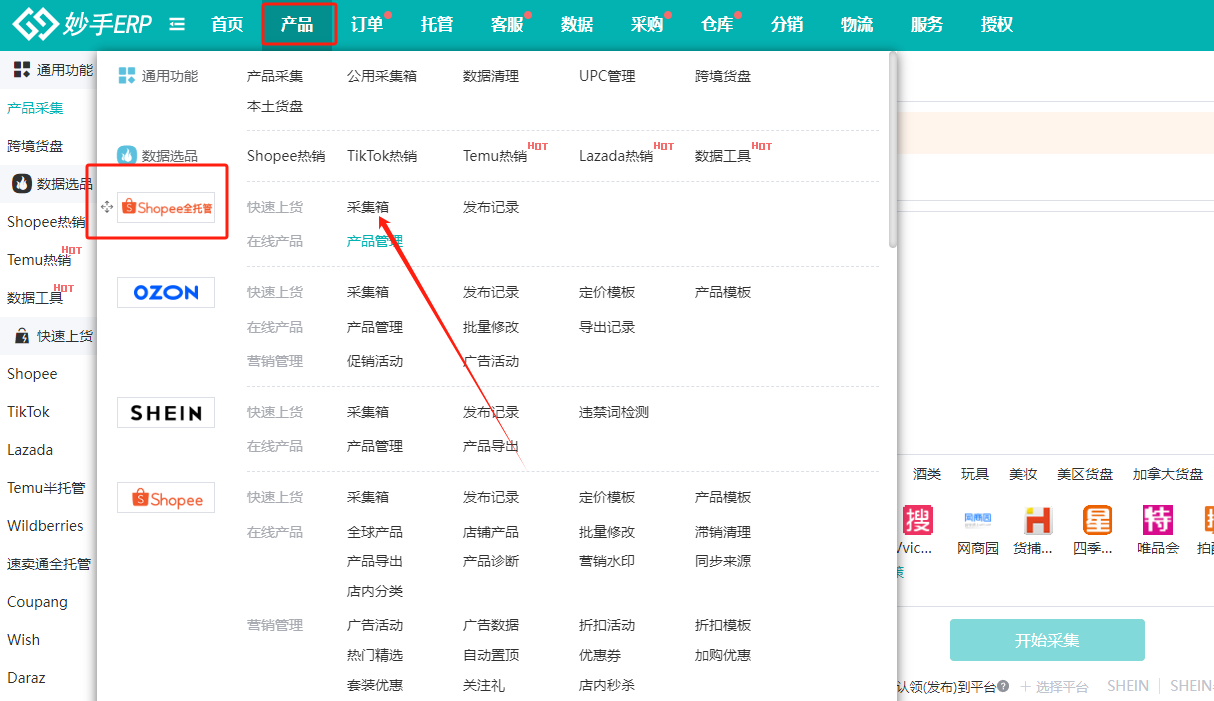Select Wildberries in the left sidebar
1214x701 pixels.
tap(45, 526)
